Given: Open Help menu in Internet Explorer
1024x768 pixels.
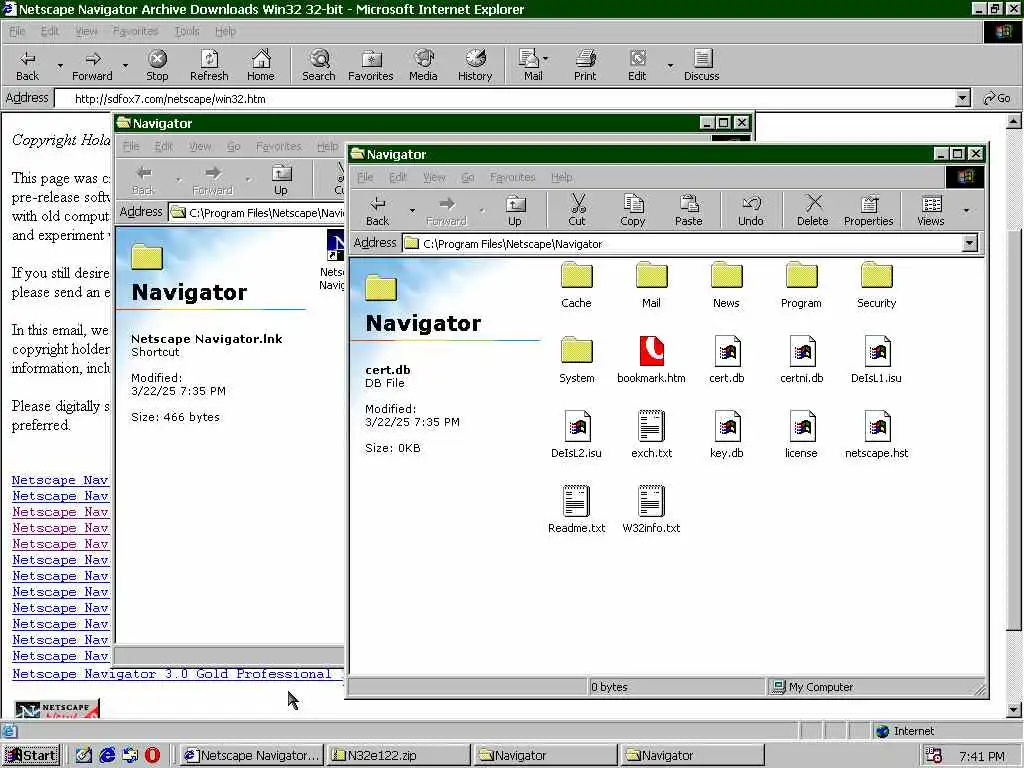Looking at the screenshot, I should click(x=225, y=31).
